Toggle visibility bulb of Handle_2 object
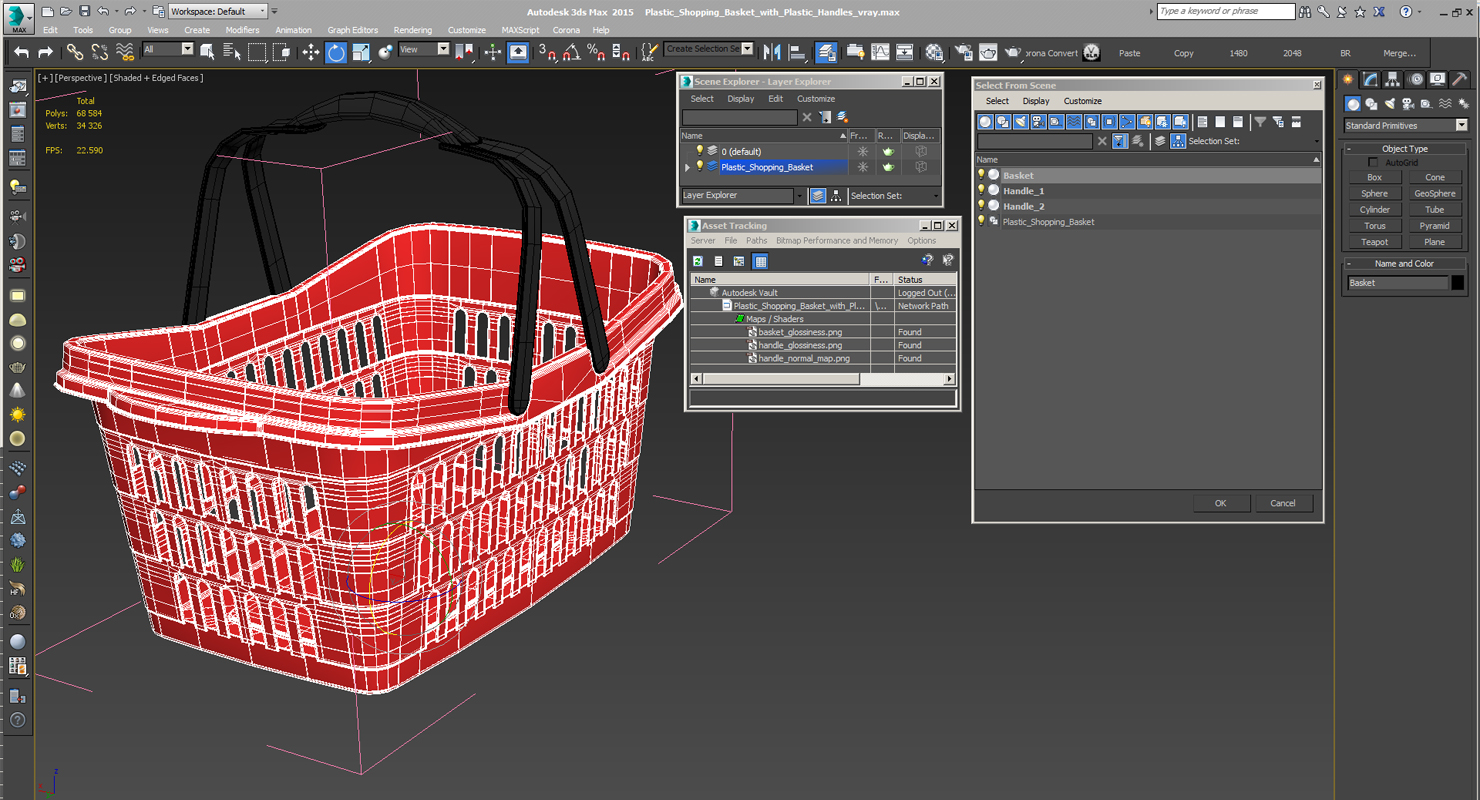The width and height of the screenshot is (1480, 800). coord(982,206)
